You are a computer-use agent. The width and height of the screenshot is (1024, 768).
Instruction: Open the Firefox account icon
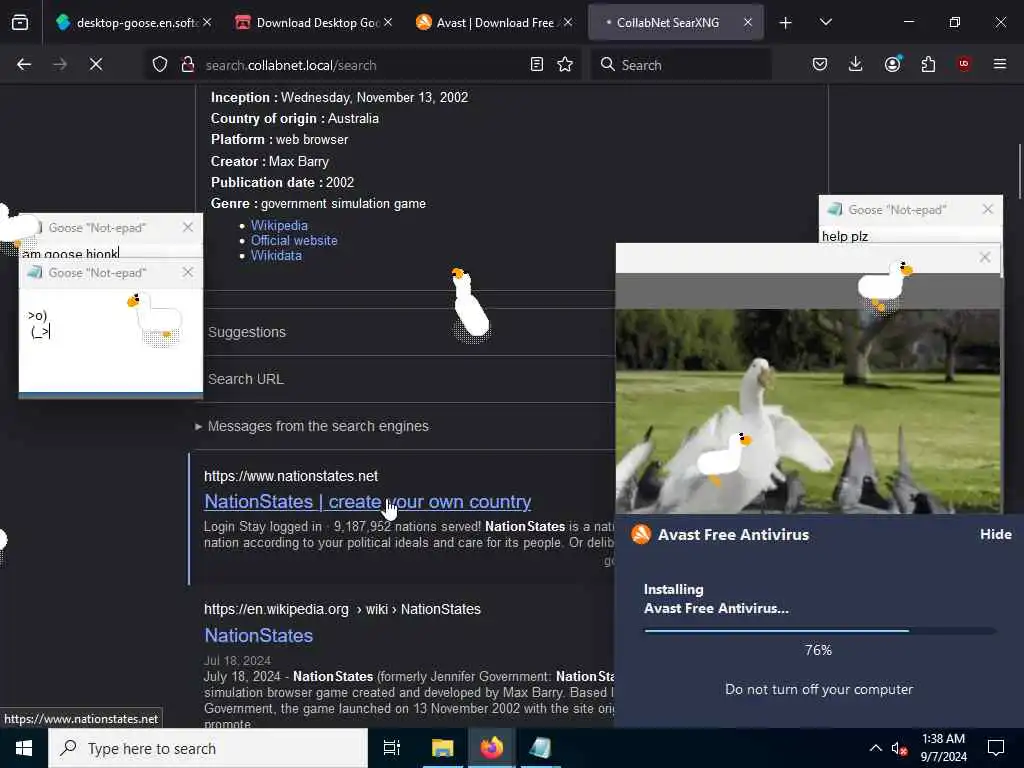892,64
